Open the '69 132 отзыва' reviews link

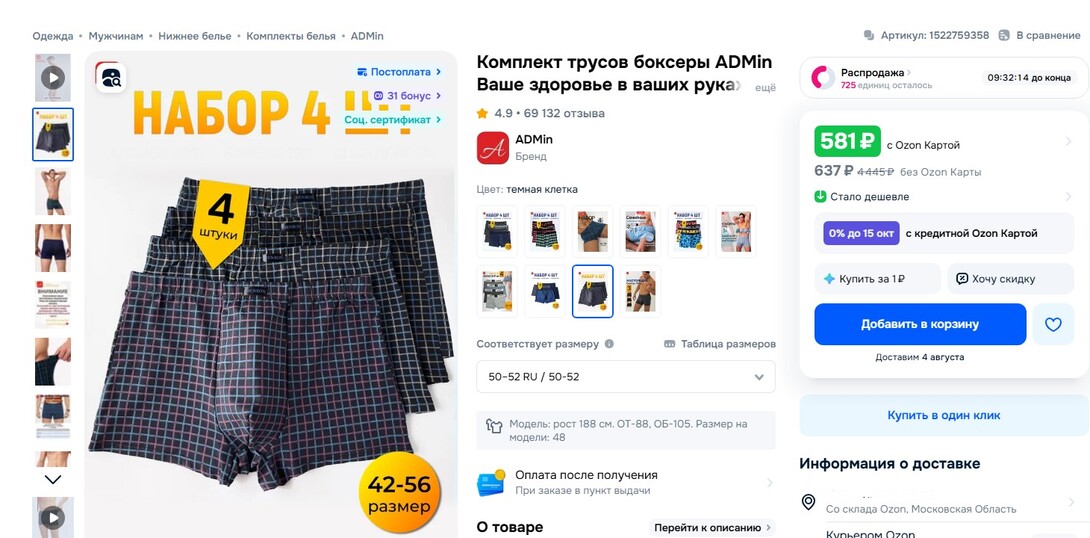coord(564,113)
